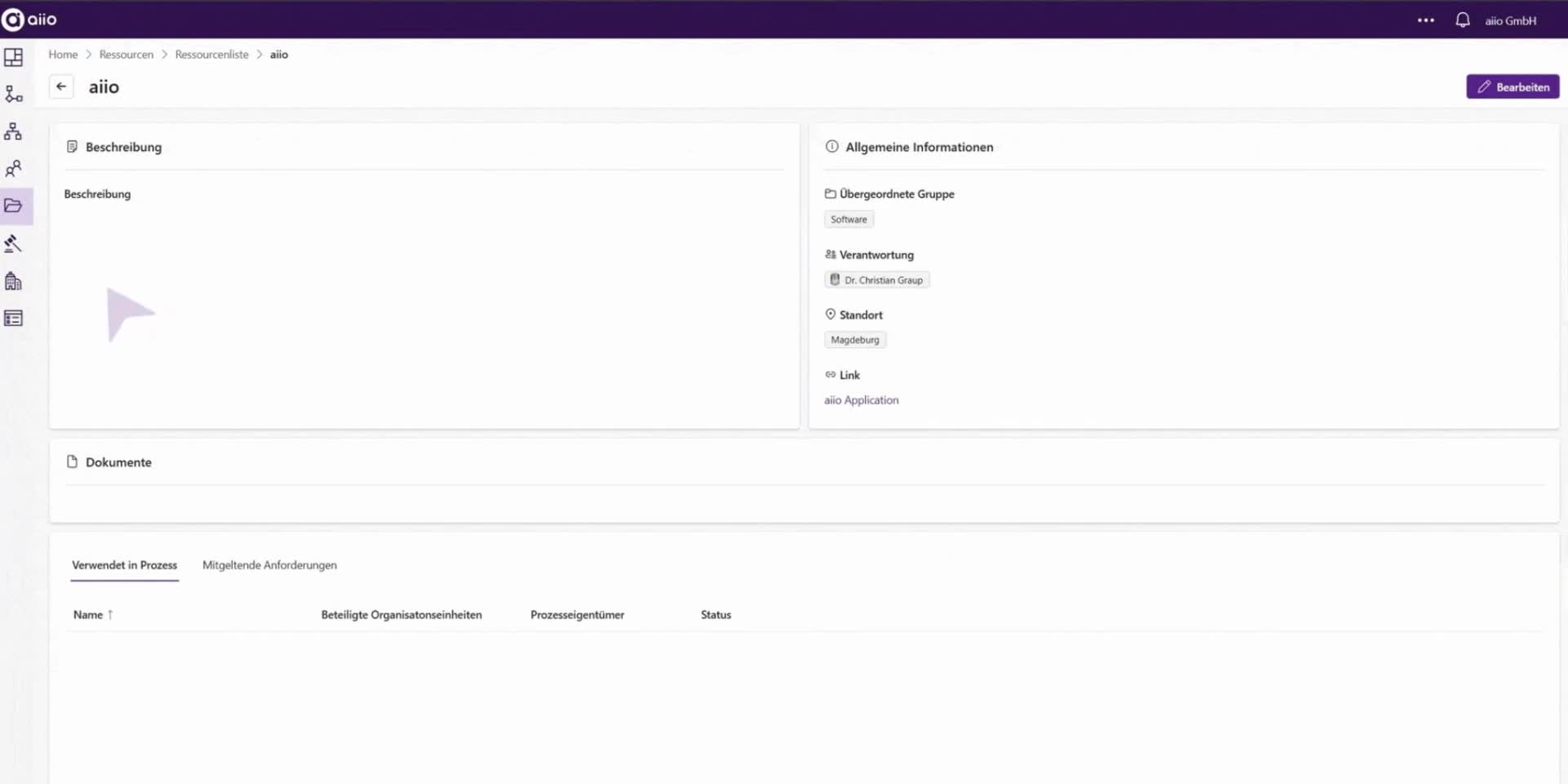Screen dimensions: 1568x784
Task: Click the chain icon next to Link
Action: coord(831,375)
